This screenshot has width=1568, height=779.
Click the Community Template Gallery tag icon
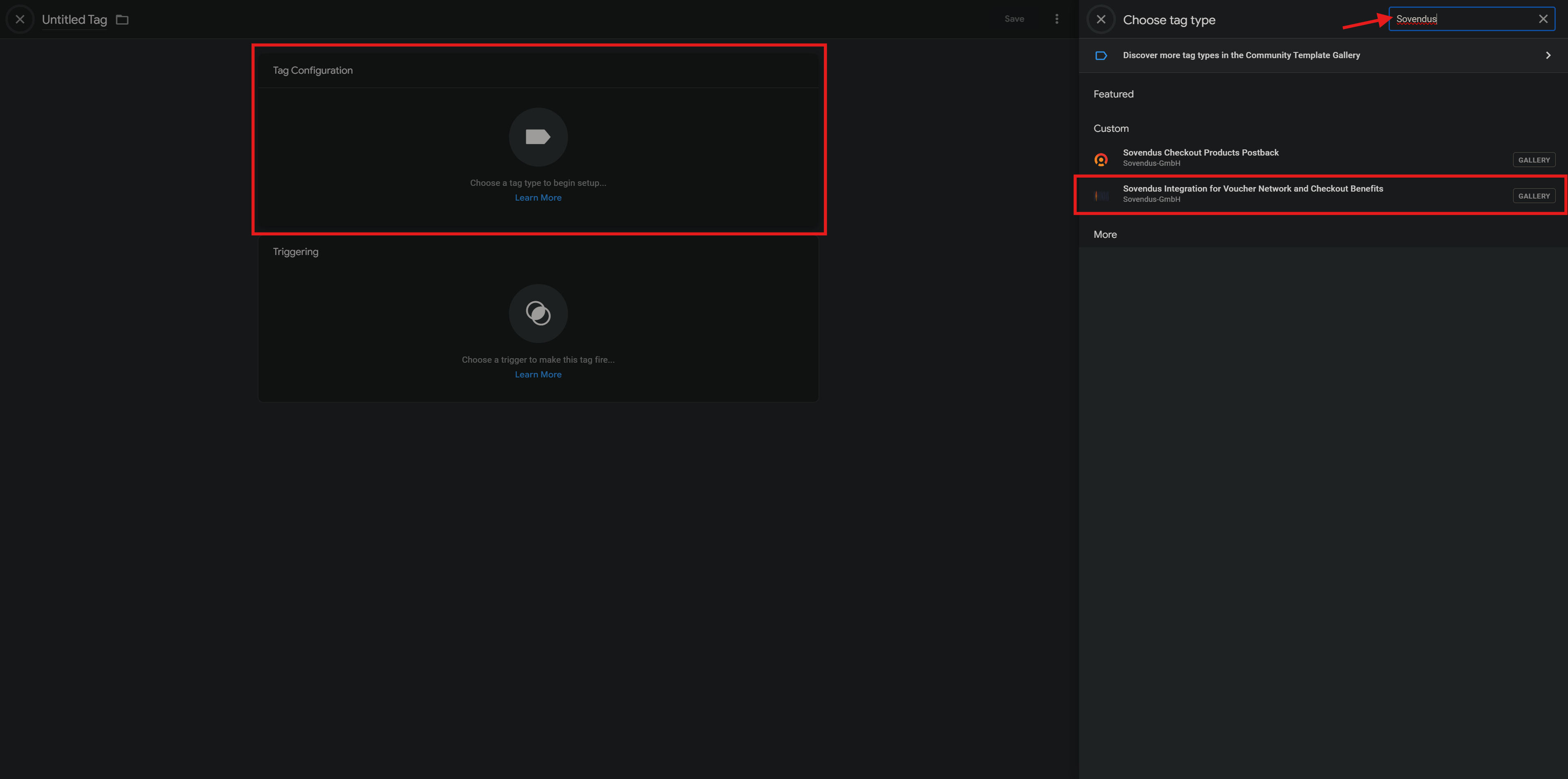(1100, 55)
